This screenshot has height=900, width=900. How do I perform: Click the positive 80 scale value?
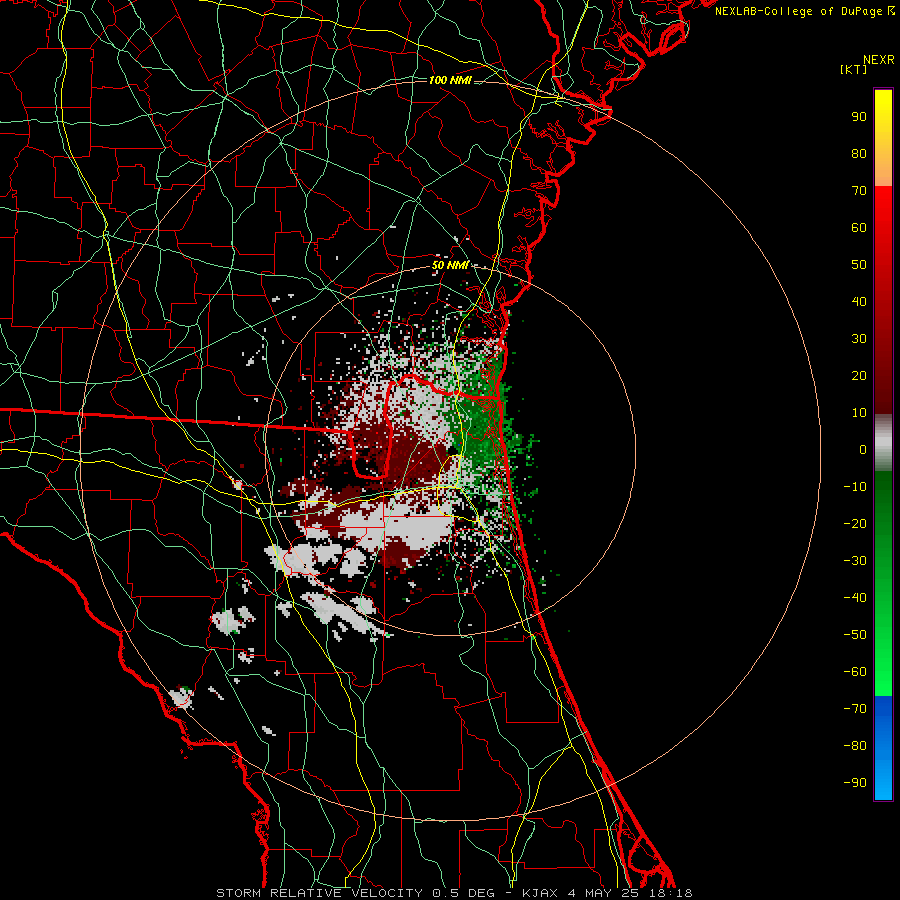pos(859,154)
